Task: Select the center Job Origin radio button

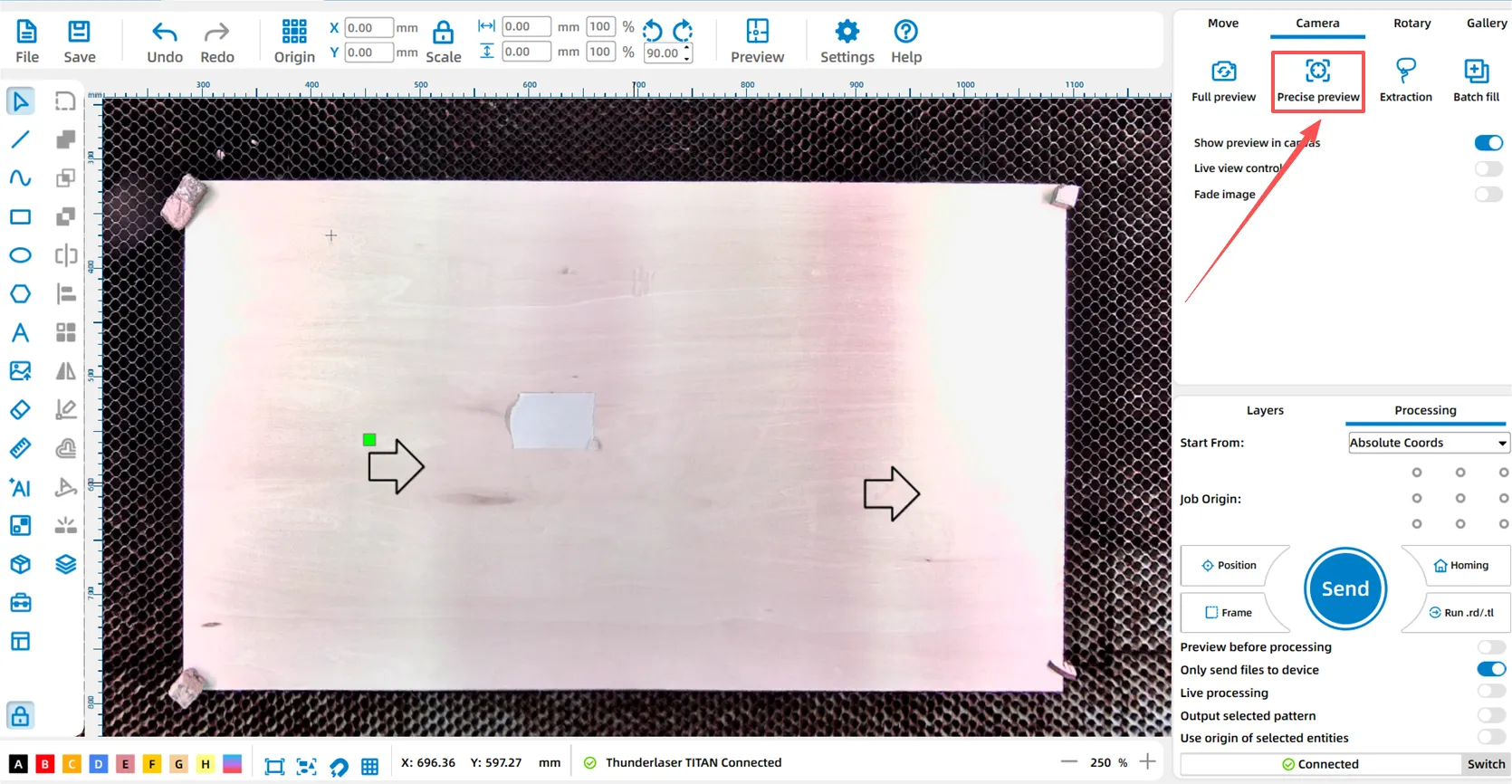Action: tap(1459, 499)
